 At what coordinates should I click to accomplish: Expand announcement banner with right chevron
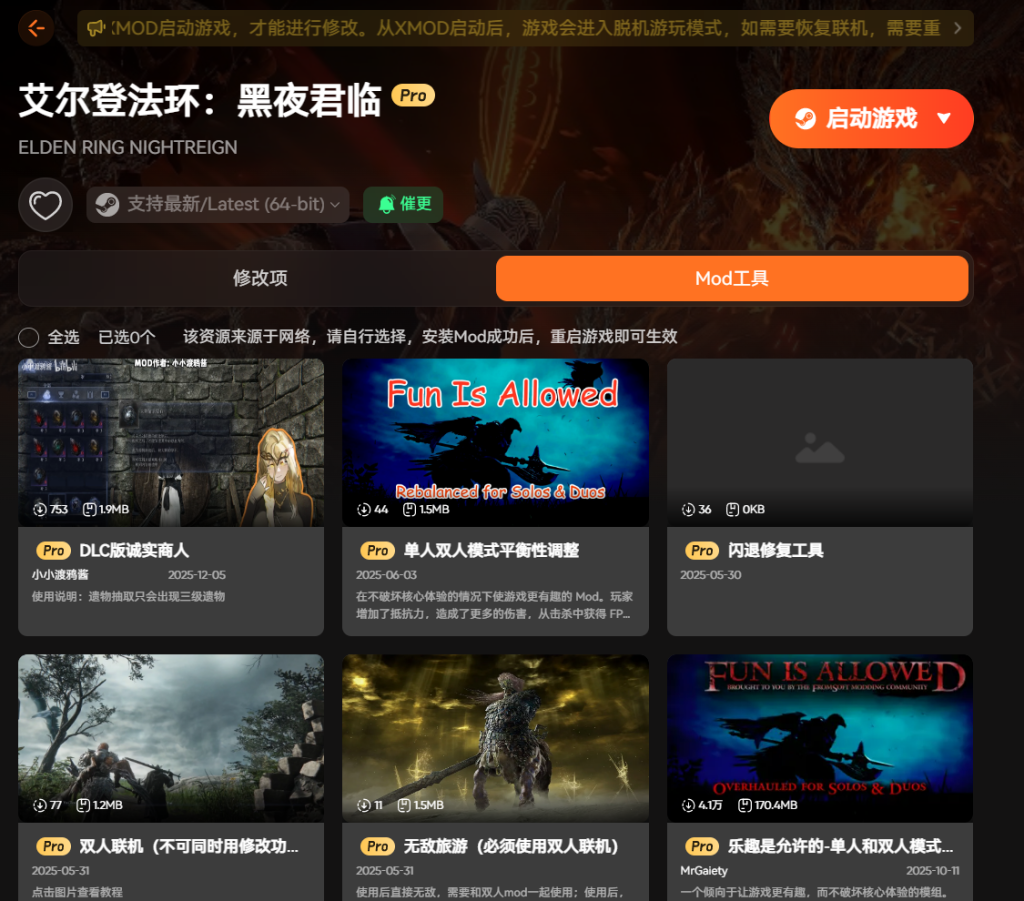pyautogui.click(x=957, y=28)
